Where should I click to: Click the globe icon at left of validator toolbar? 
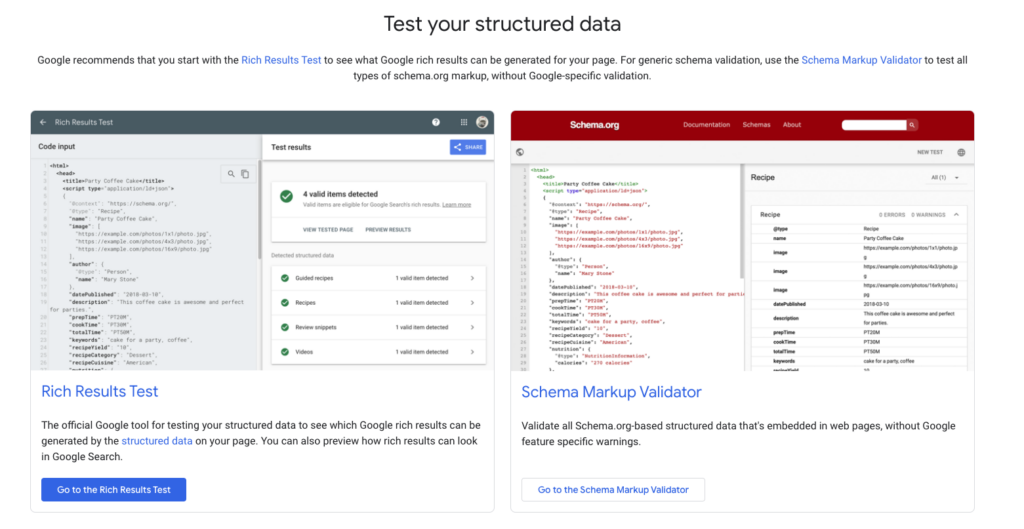[520, 152]
